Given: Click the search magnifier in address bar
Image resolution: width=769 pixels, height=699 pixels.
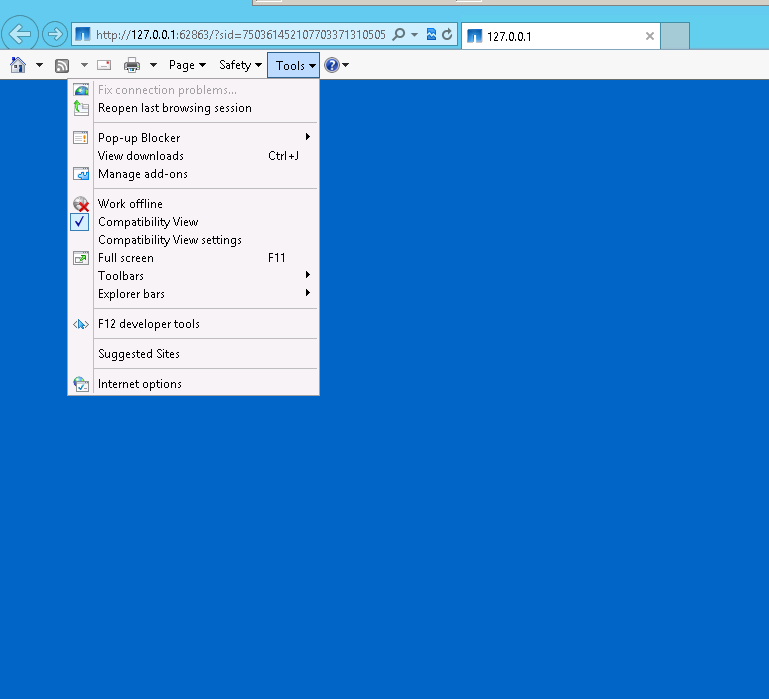Looking at the screenshot, I should [399, 34].
